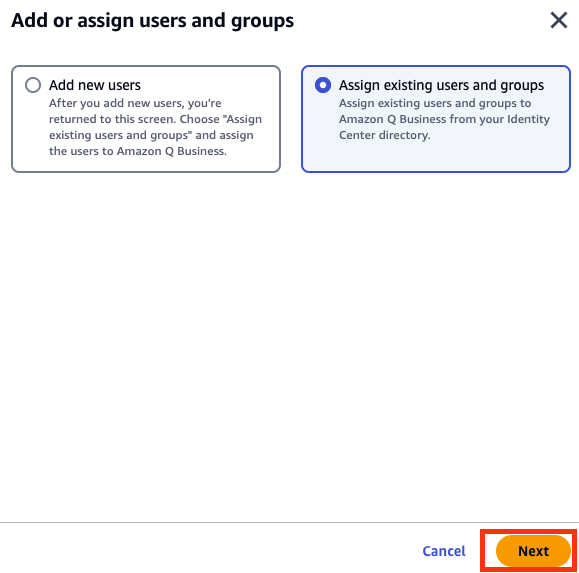Click the blue Cancel link
This screenshot has width=579, height=573.
point(444,551)
